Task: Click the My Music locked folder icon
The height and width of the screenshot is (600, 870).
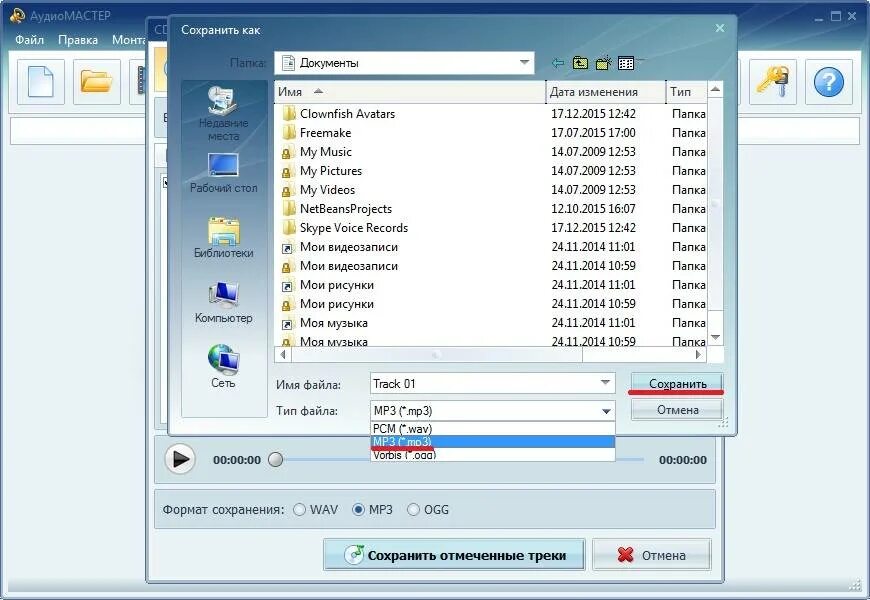Action: (x=287, y=152)
